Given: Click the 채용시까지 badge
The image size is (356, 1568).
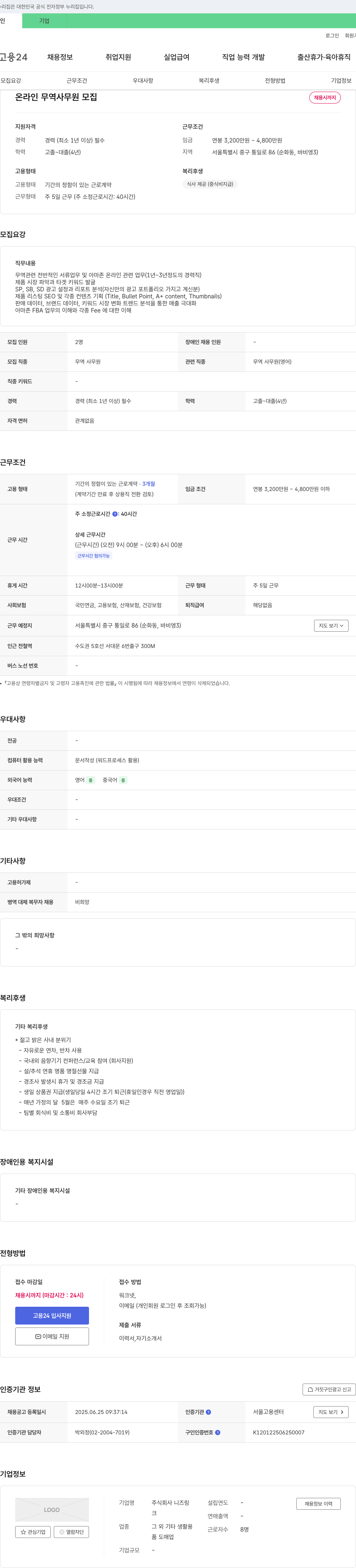Looking at the screenshot, I should (325, 97).
